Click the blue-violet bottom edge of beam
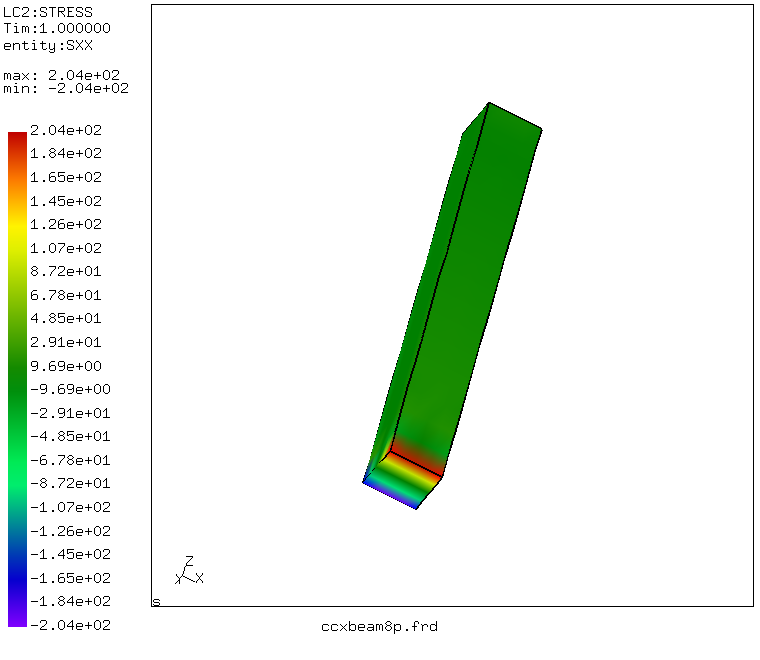Screen dimensions: 760x660 (x=389, y=495)
